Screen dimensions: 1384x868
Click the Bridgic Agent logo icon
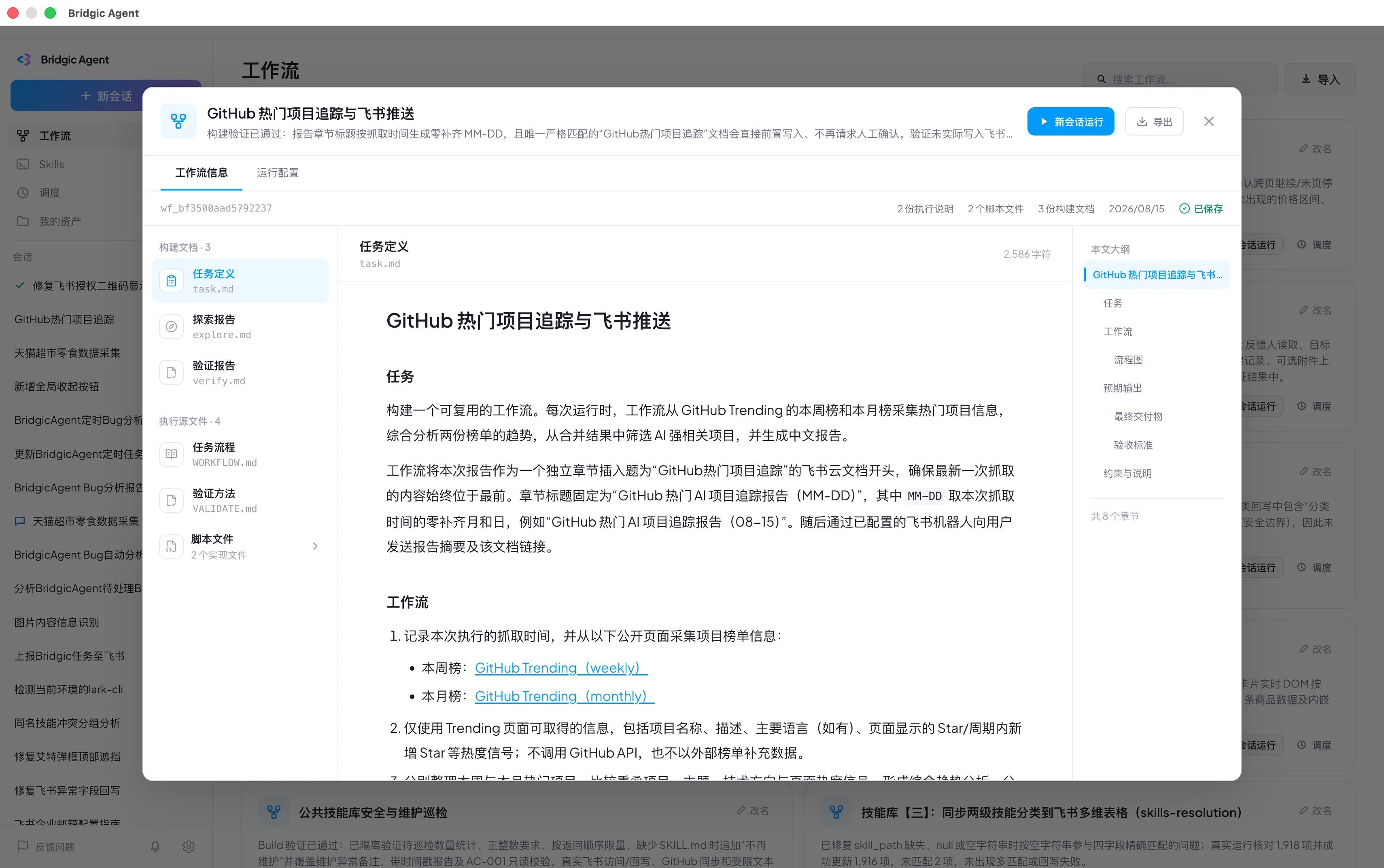click(23, 60)
